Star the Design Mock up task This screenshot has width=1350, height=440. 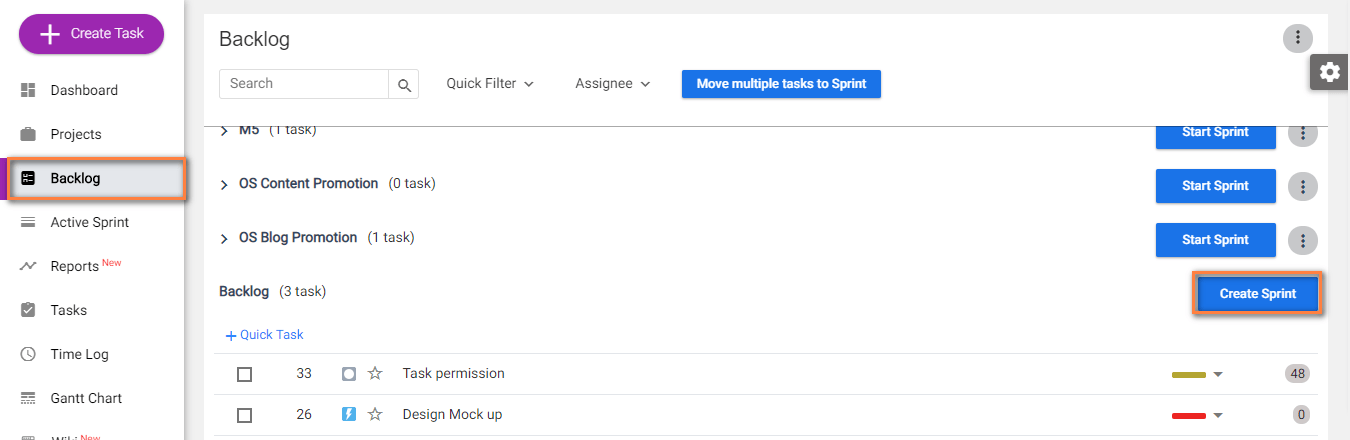coord(375,414)
